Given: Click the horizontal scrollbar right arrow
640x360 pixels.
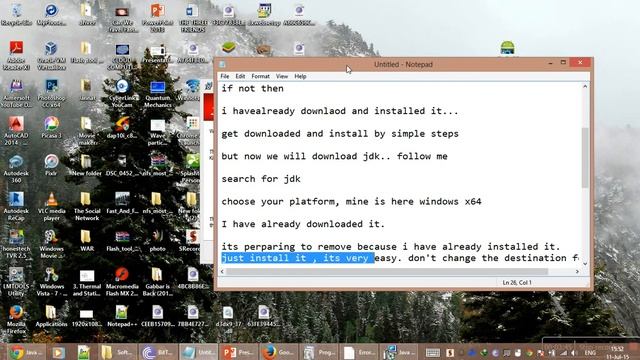Looking at the screenshot, I should point(577,271).
